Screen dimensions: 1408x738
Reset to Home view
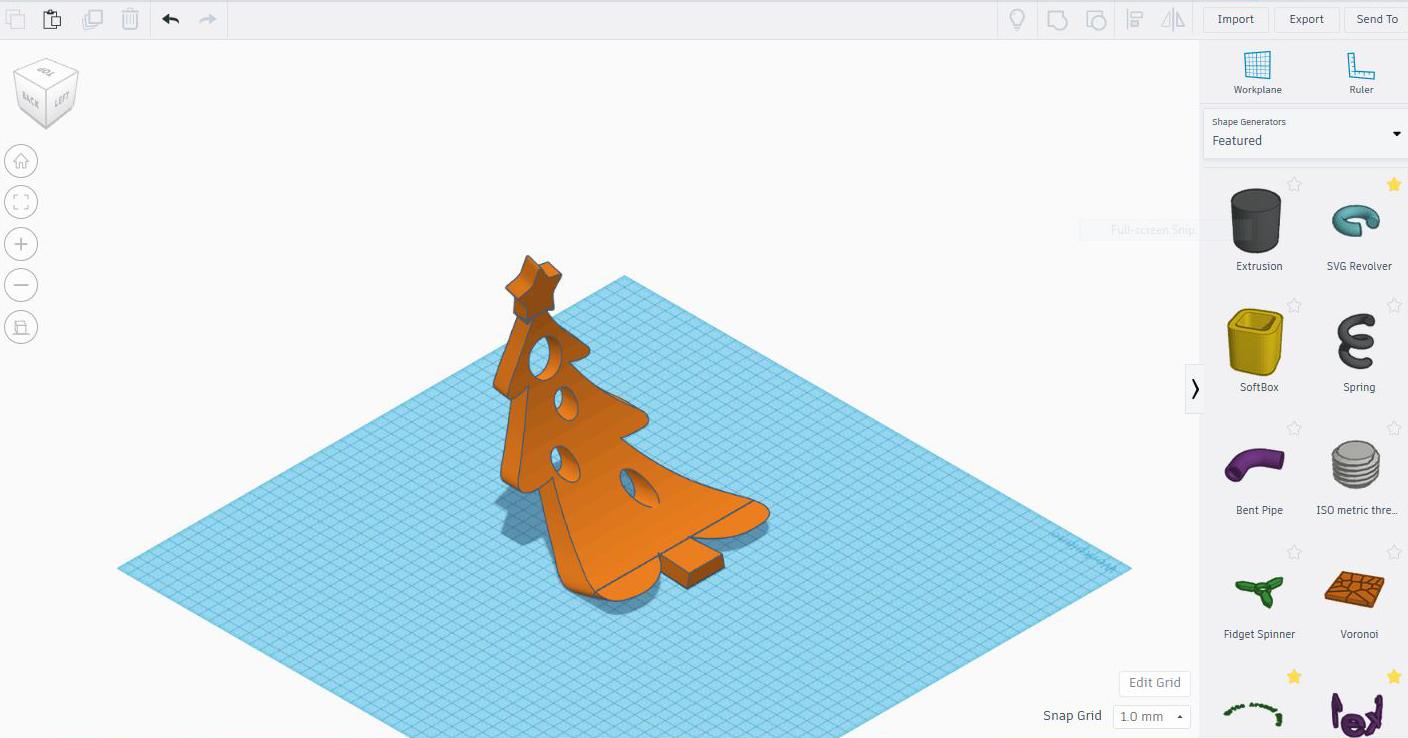coord(21,161)
